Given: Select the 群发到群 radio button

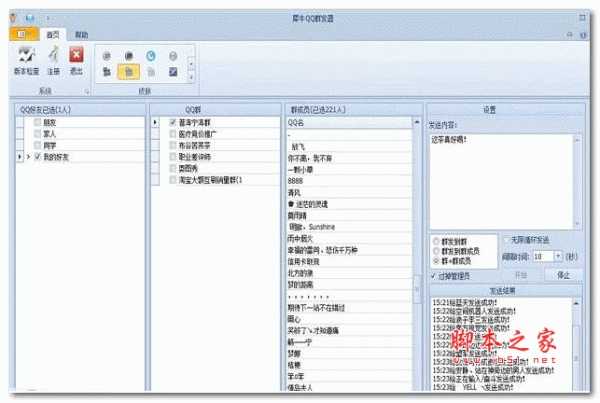Looking at the screenshot, I should point(436,241).
